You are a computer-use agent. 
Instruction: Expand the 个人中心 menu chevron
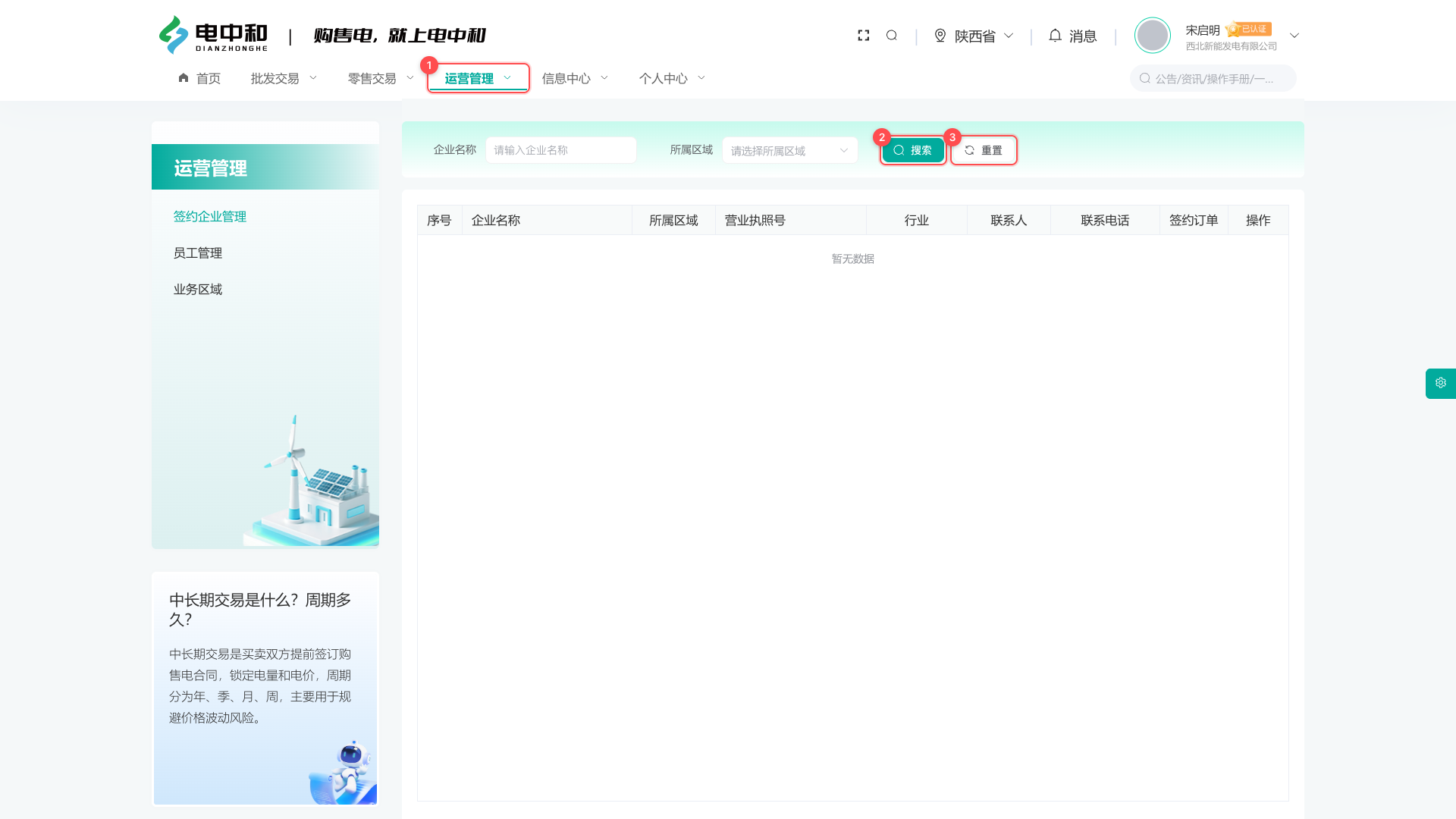pos(701,78)
